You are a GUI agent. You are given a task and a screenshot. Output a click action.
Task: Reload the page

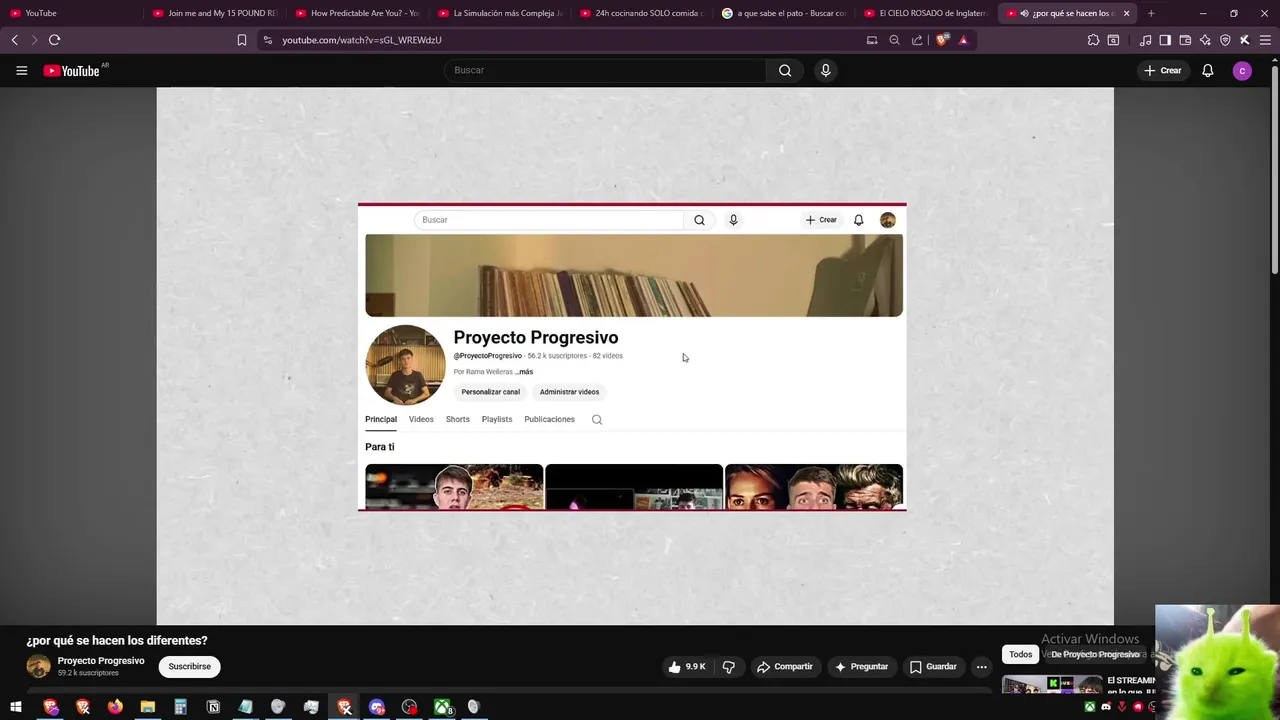pos(54,40)
